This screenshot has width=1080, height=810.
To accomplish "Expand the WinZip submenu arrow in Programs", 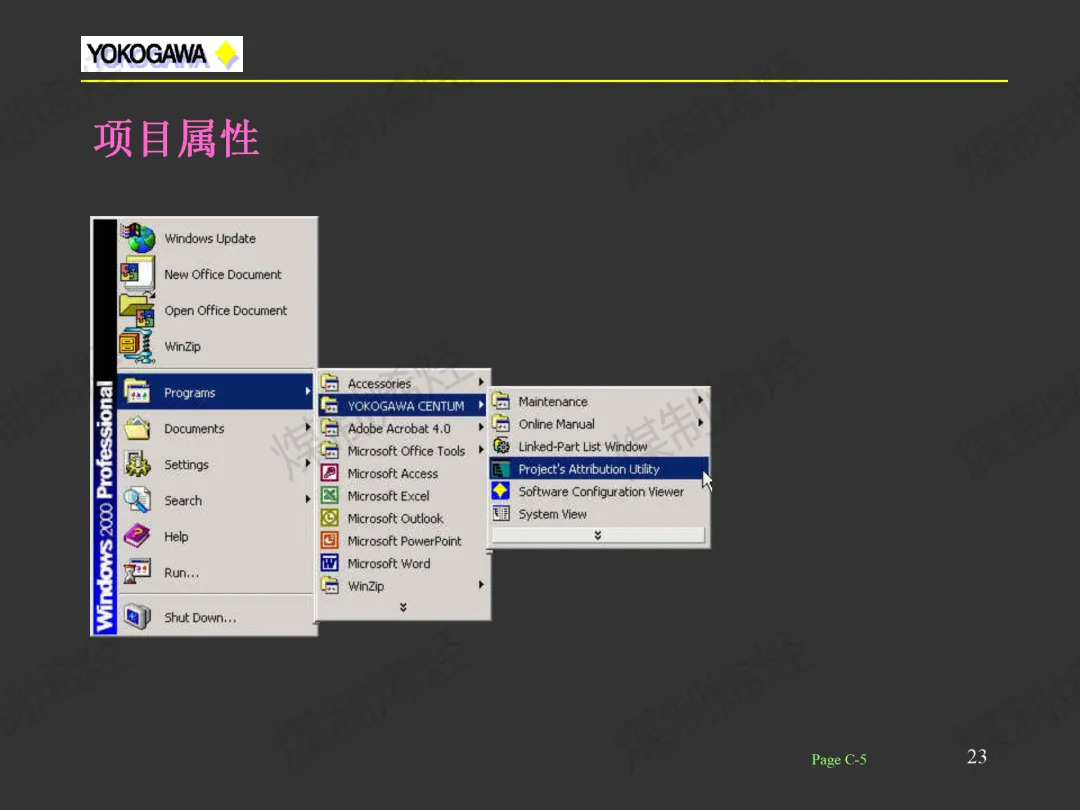I will click(x=481, y=584).
